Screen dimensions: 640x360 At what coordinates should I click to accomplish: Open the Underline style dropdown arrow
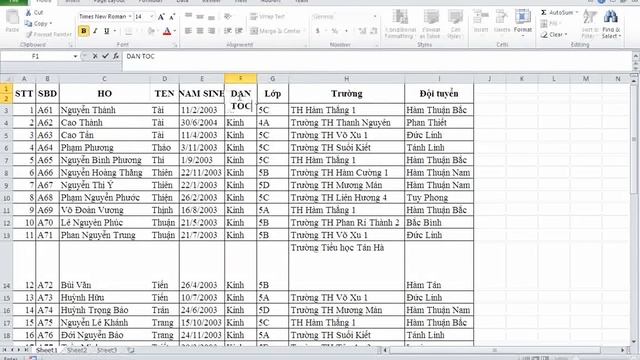pos(115,31)
